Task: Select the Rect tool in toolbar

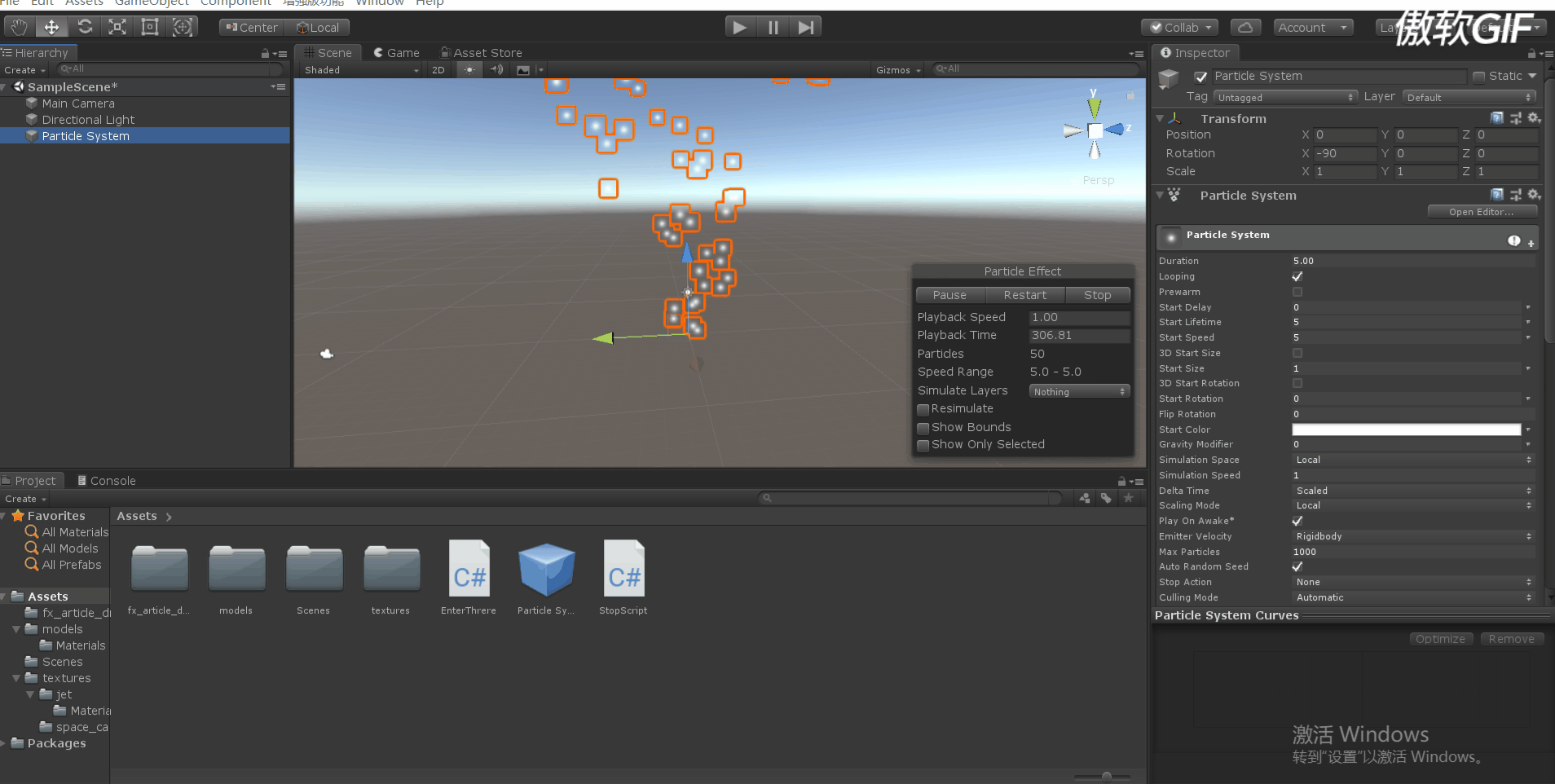Action: tap(150, 27)
